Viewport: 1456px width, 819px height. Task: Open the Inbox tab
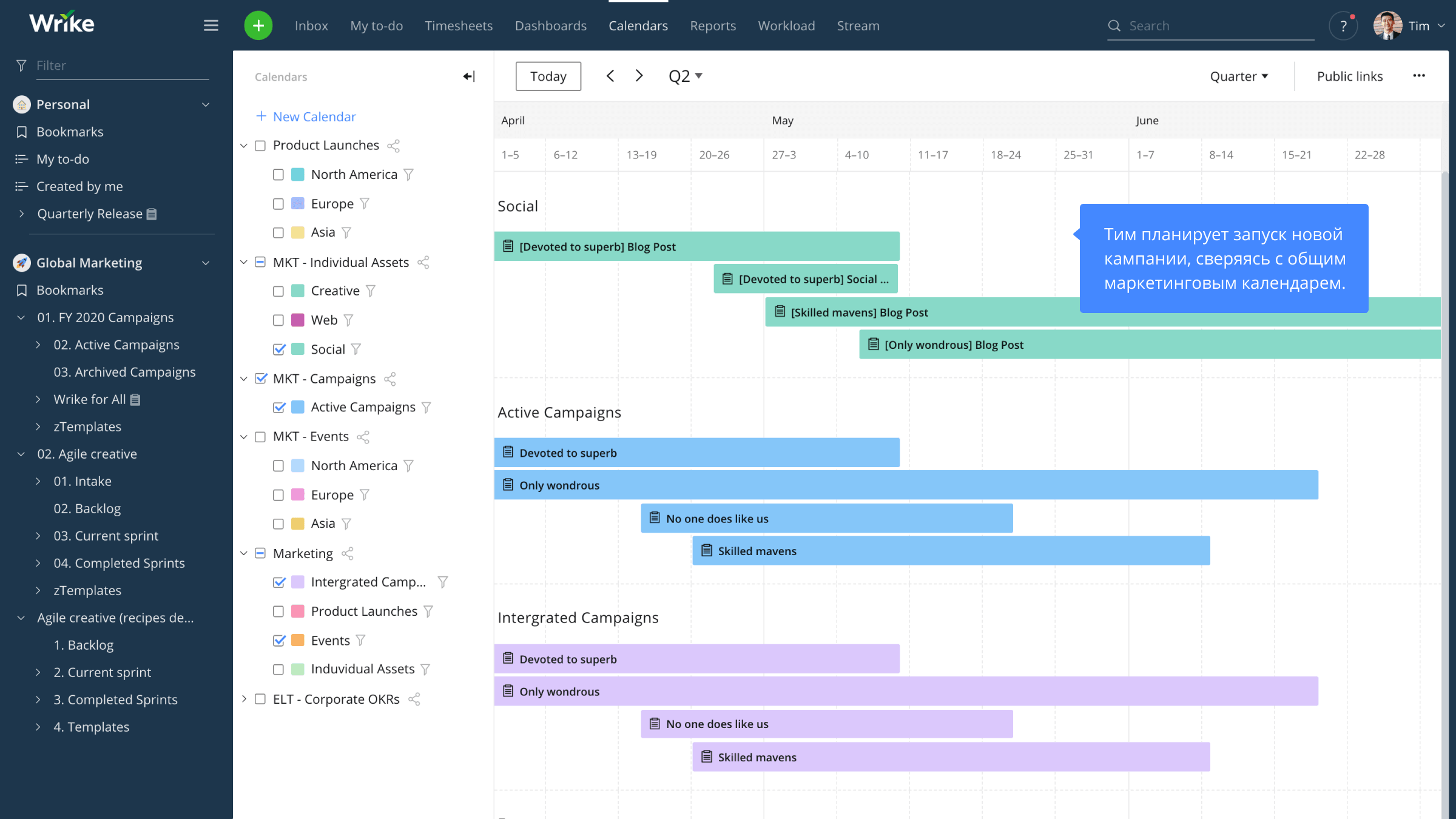[x=311, y=25]
